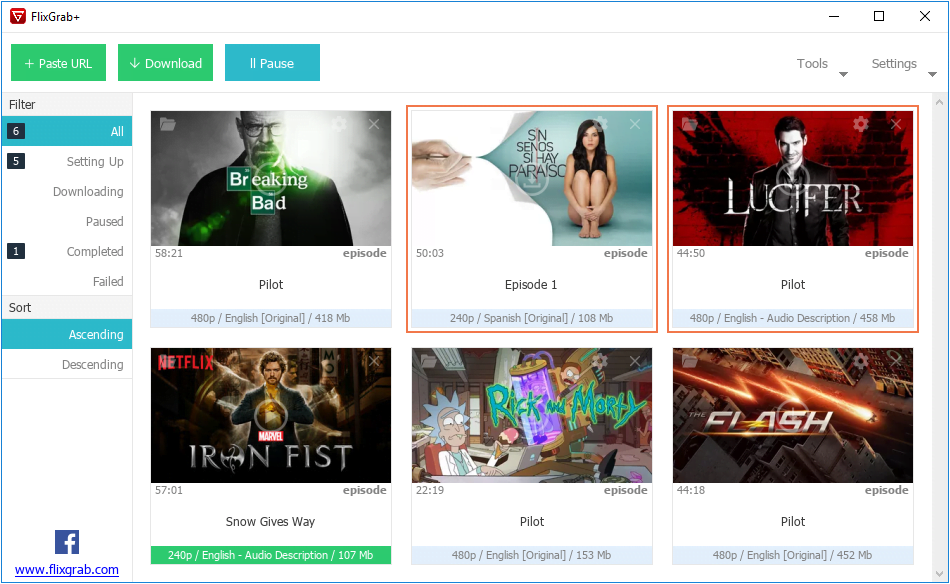
Task: Open the Rick and Morty folder icon
Action: tap(428, 361)
